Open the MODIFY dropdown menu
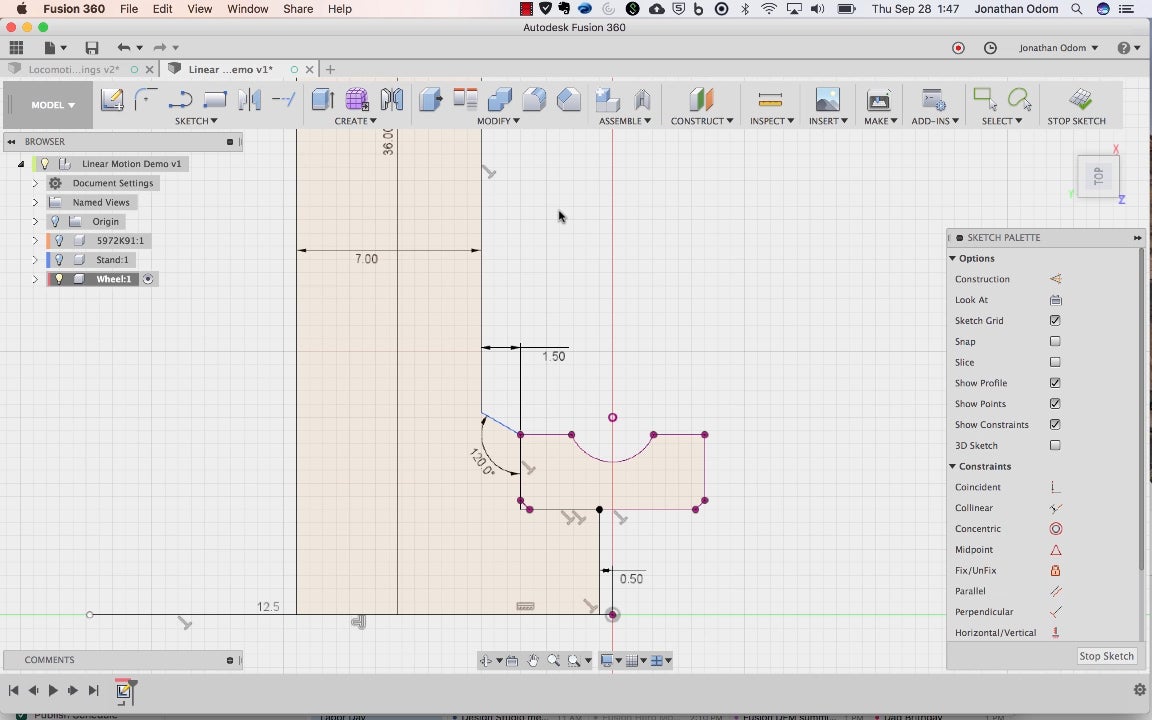The width and height of the screenshot is (1152, 720). tap(498, 121)
